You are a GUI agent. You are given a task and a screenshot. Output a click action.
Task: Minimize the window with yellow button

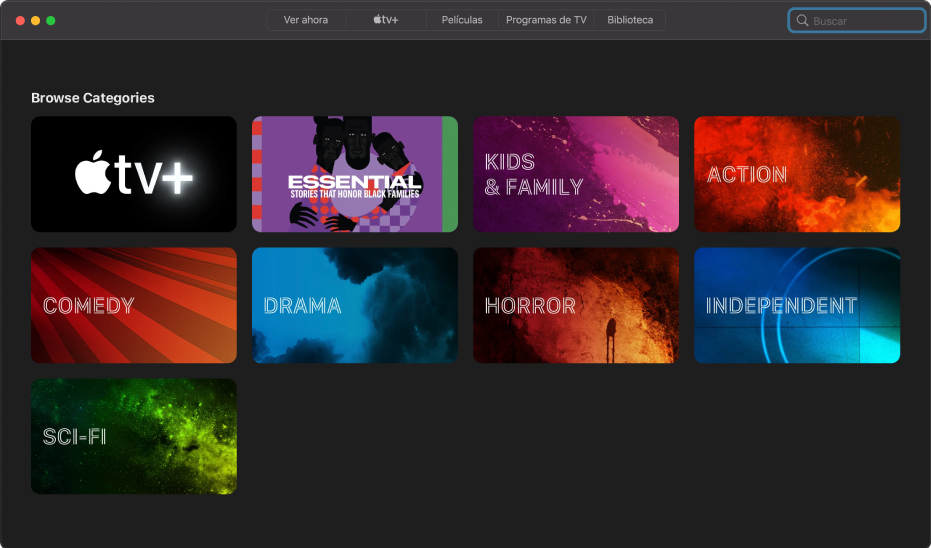click(x=36, y=21)
